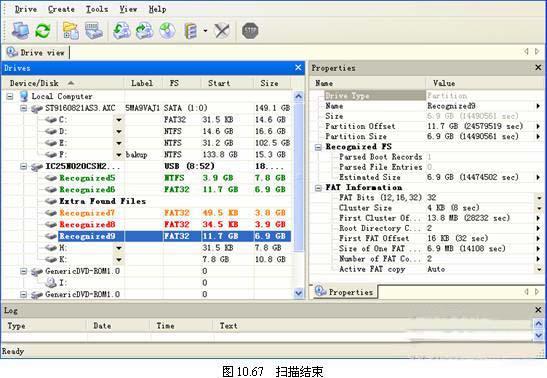Open the Tools menu
The height and width of the screenshot is (378, 547).
coord(97,9)
